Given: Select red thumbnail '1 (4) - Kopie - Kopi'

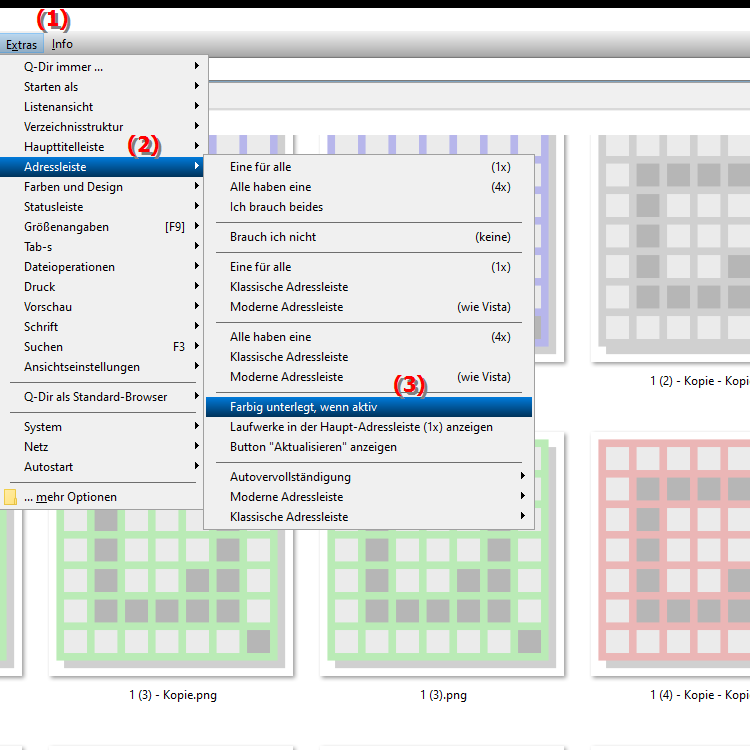Looking at the screenshot, I should (671, 554).
